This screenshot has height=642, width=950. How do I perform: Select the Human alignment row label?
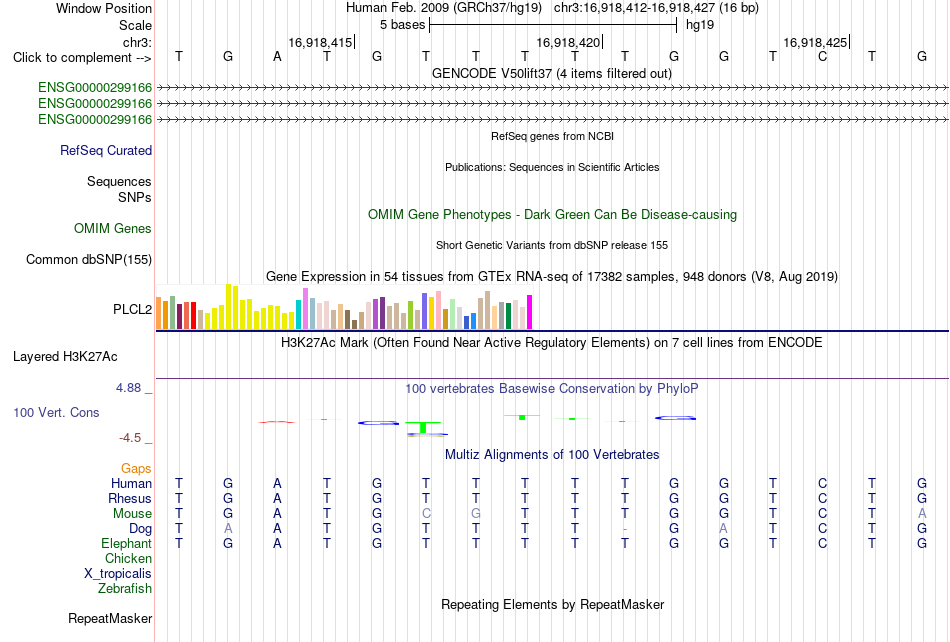(x=131, y=483)
